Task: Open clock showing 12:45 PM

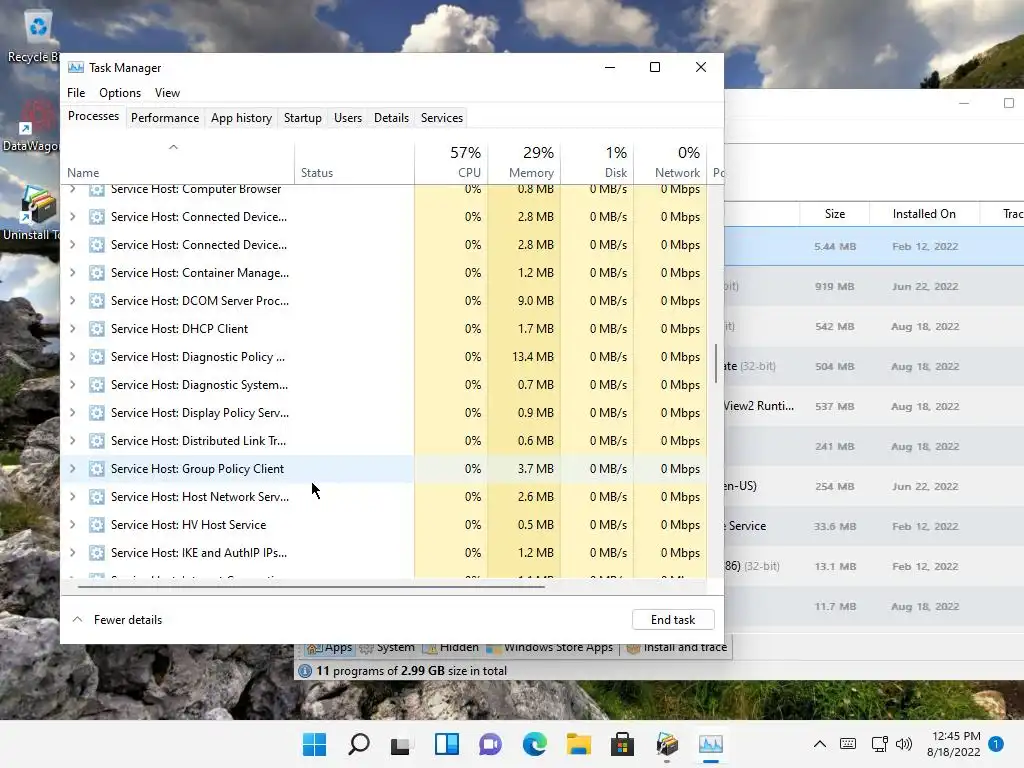Action: [953, 744]
